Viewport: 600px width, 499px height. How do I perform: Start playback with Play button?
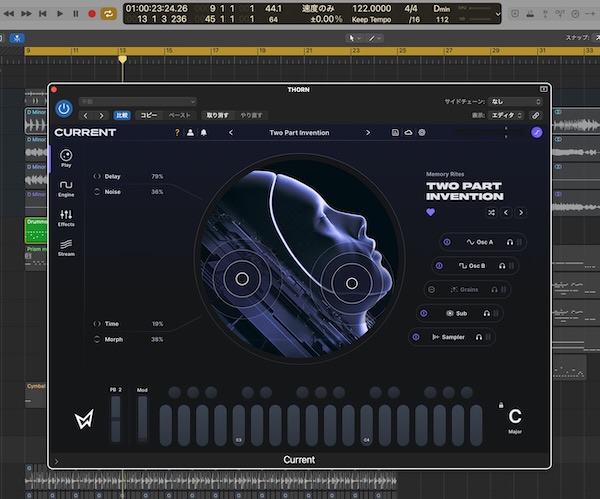click(x=60, y=14)
